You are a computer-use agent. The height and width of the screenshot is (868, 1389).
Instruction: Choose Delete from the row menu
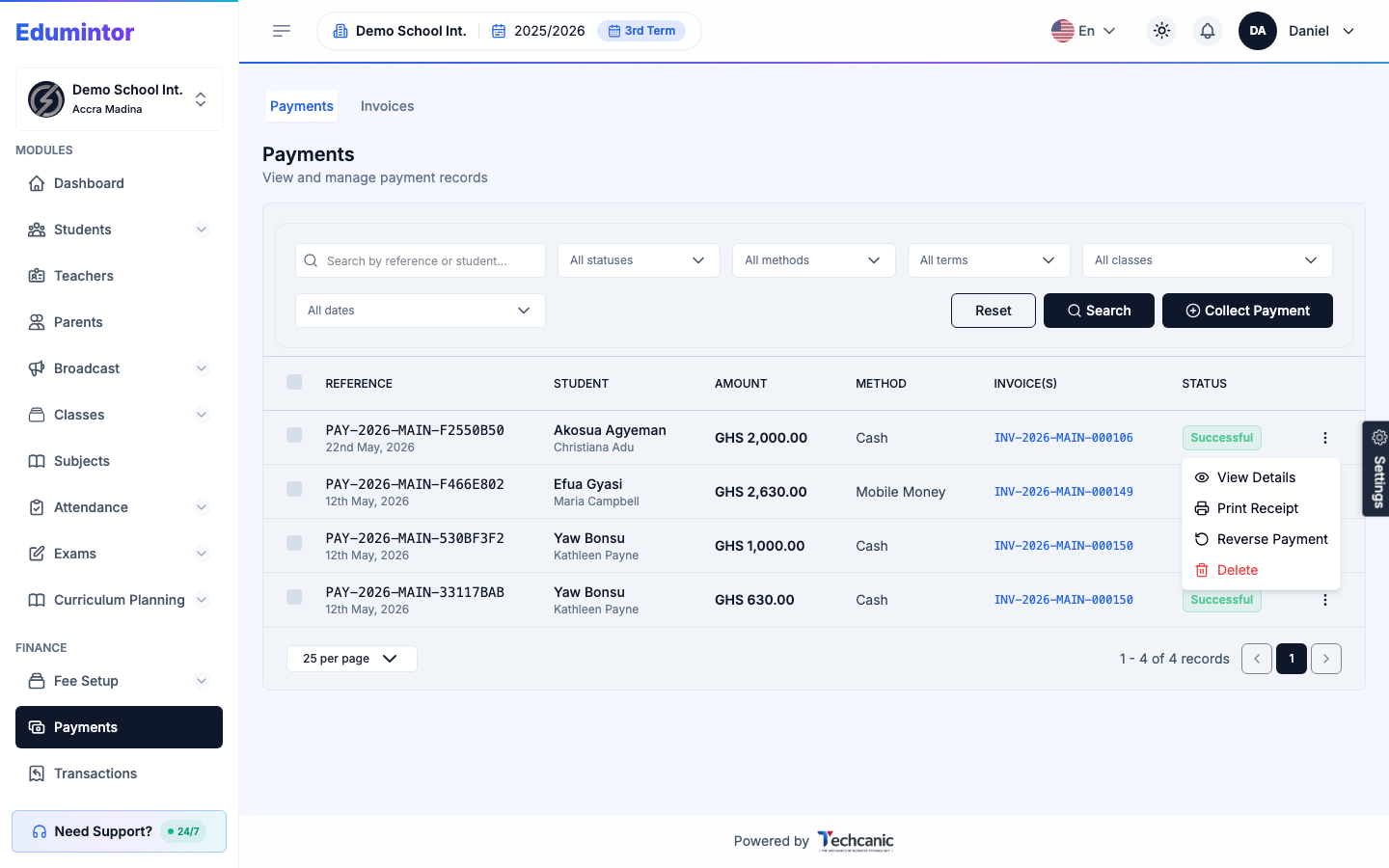pos(1261,570)
